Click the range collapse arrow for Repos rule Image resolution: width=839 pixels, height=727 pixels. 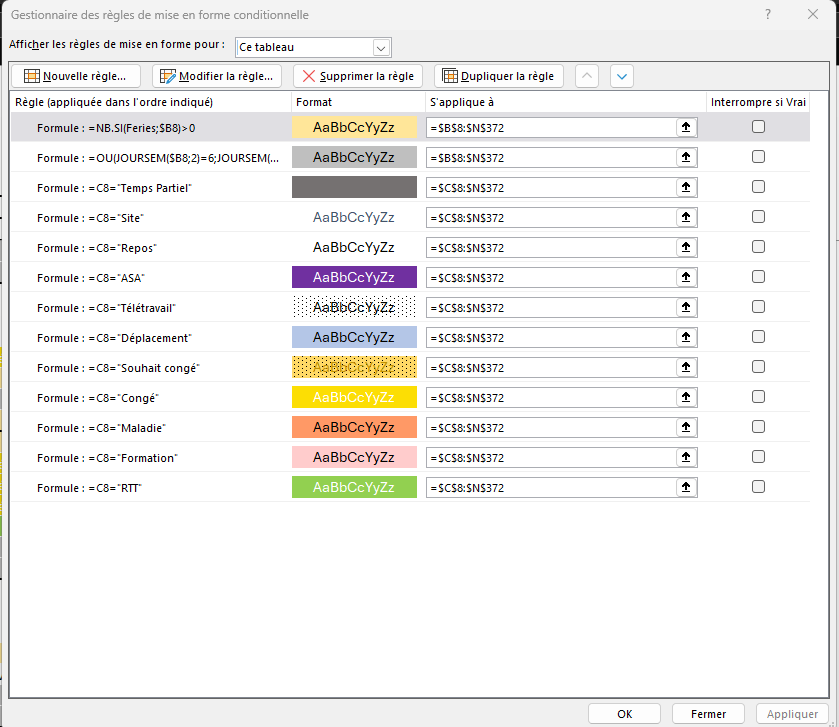tap(686, 247)
